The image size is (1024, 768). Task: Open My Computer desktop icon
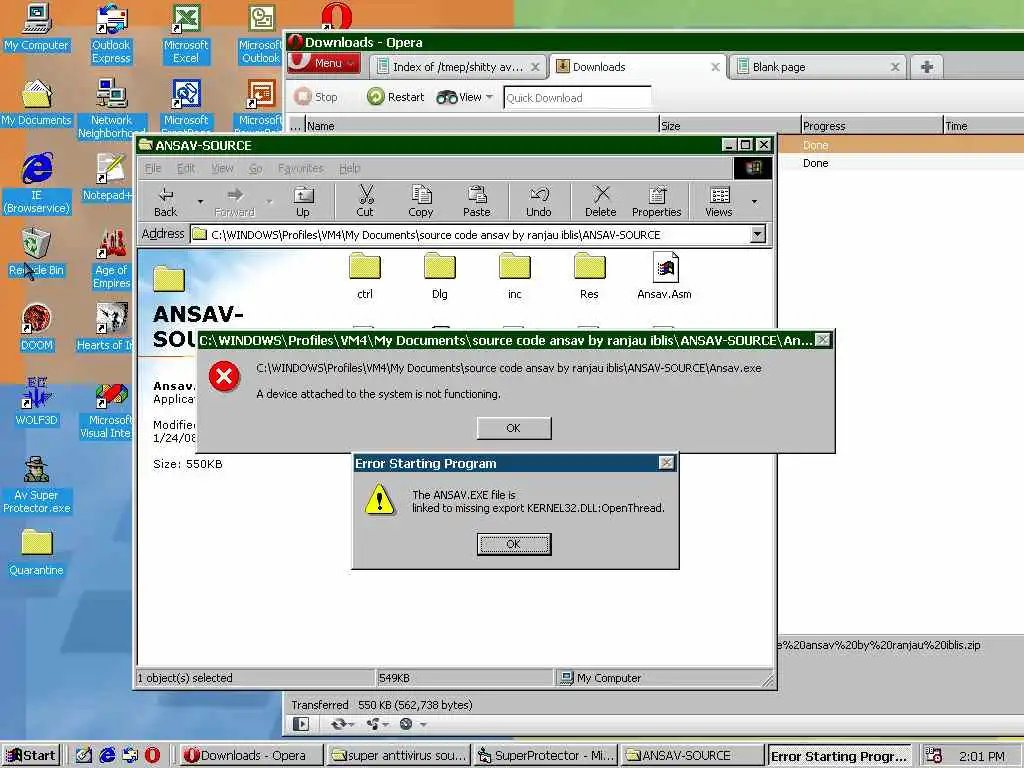[x=37, y=27]
